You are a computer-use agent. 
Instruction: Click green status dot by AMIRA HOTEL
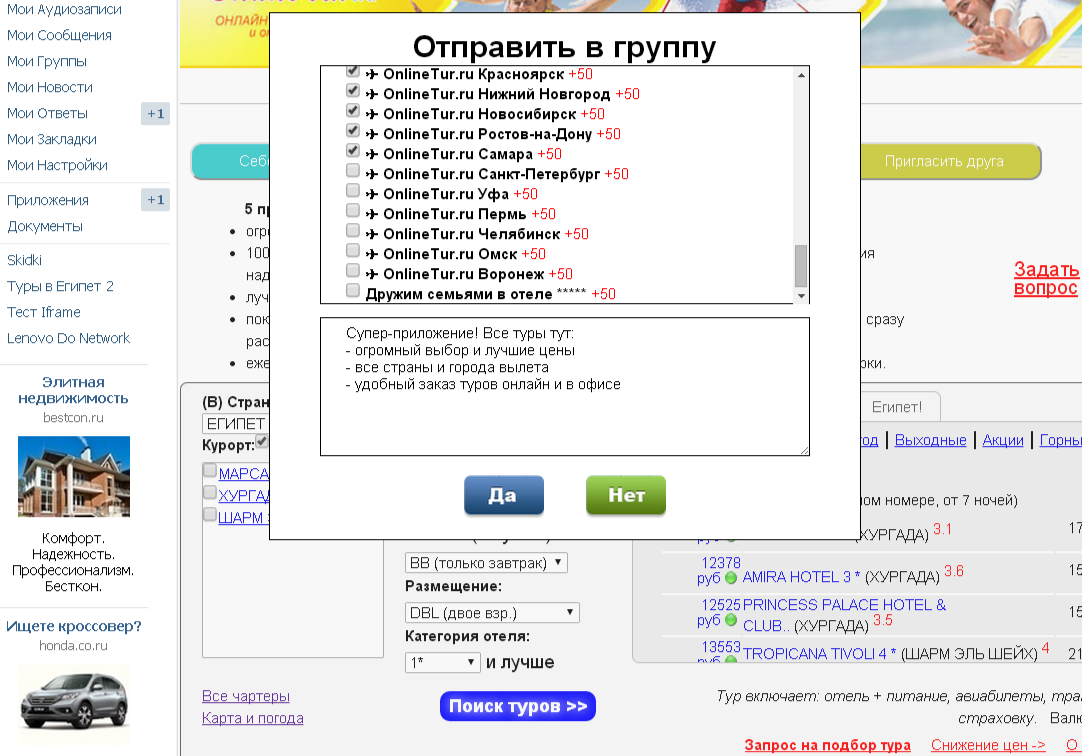731,578
